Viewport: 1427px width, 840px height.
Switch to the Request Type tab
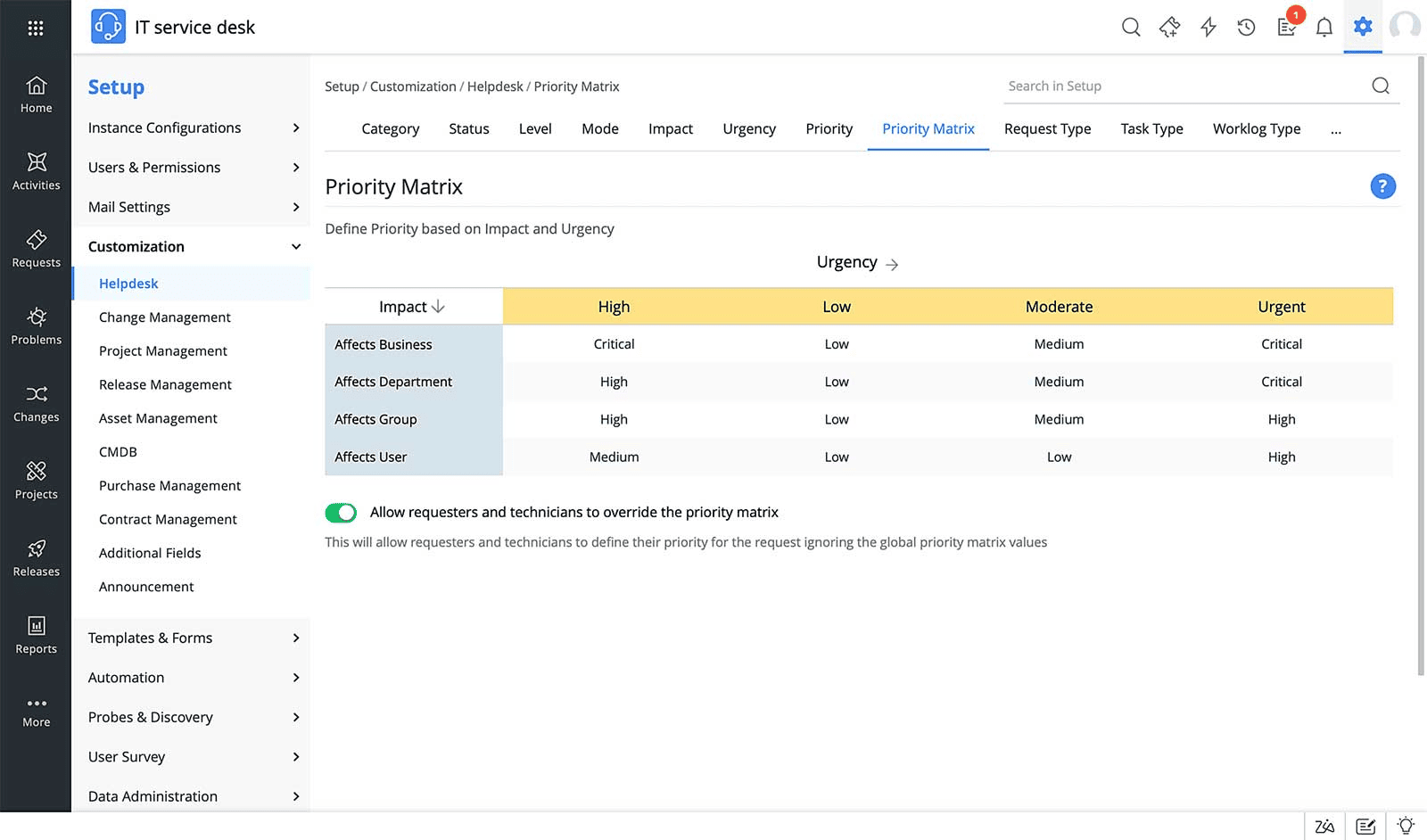coord(1048,128)
